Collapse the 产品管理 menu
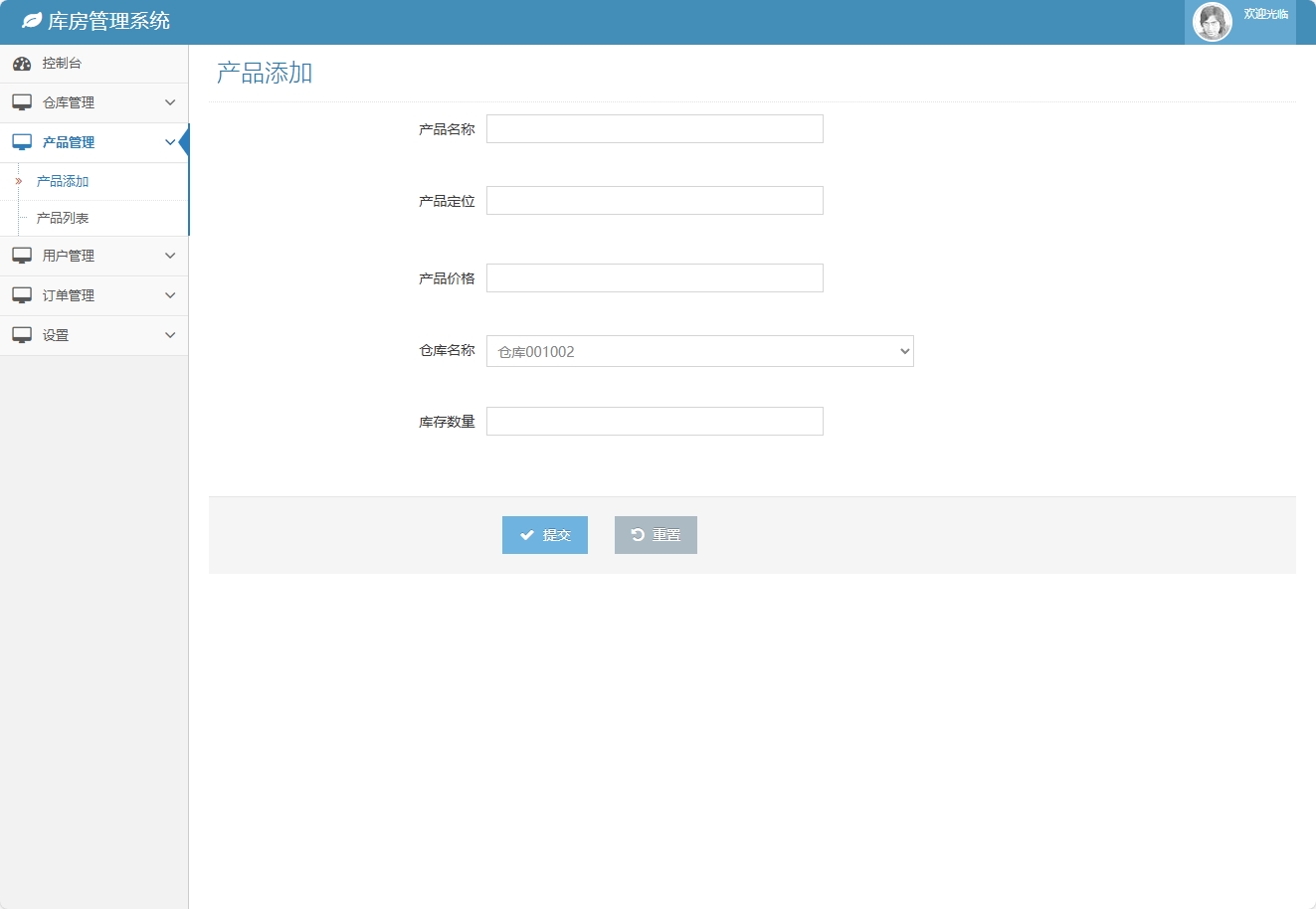Viewport: 1316px width, 909px height. (94, 141)
